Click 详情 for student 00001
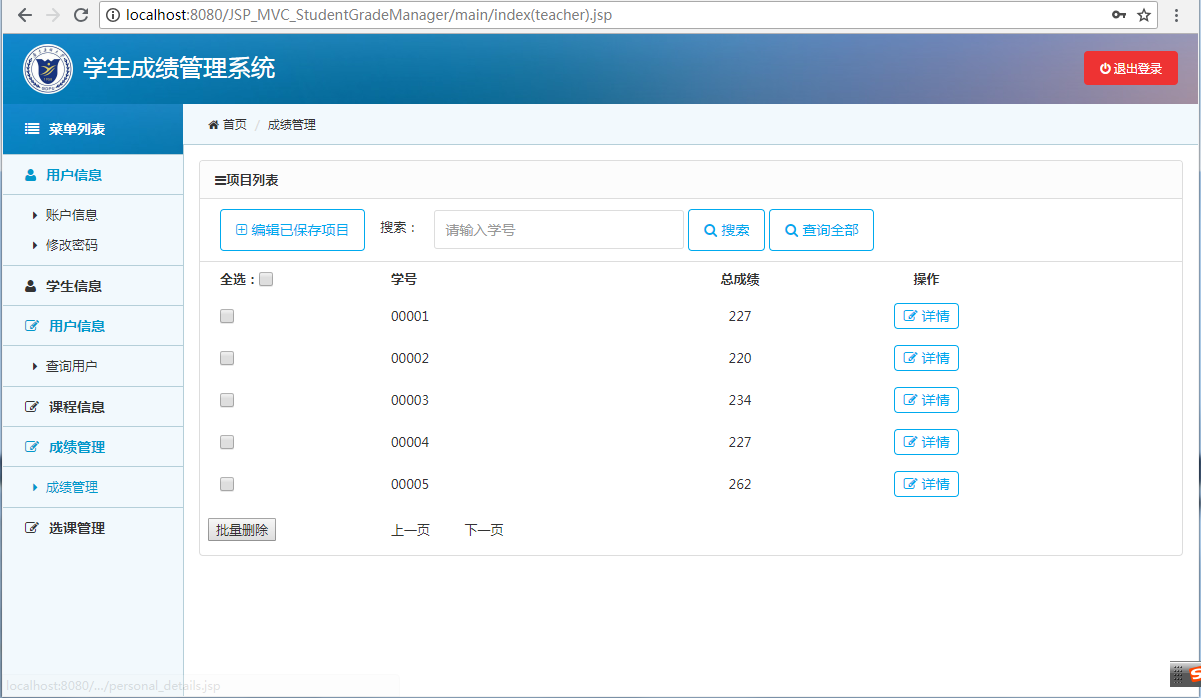Screen dimensions: 1201x698 click(x=926, y=316)
